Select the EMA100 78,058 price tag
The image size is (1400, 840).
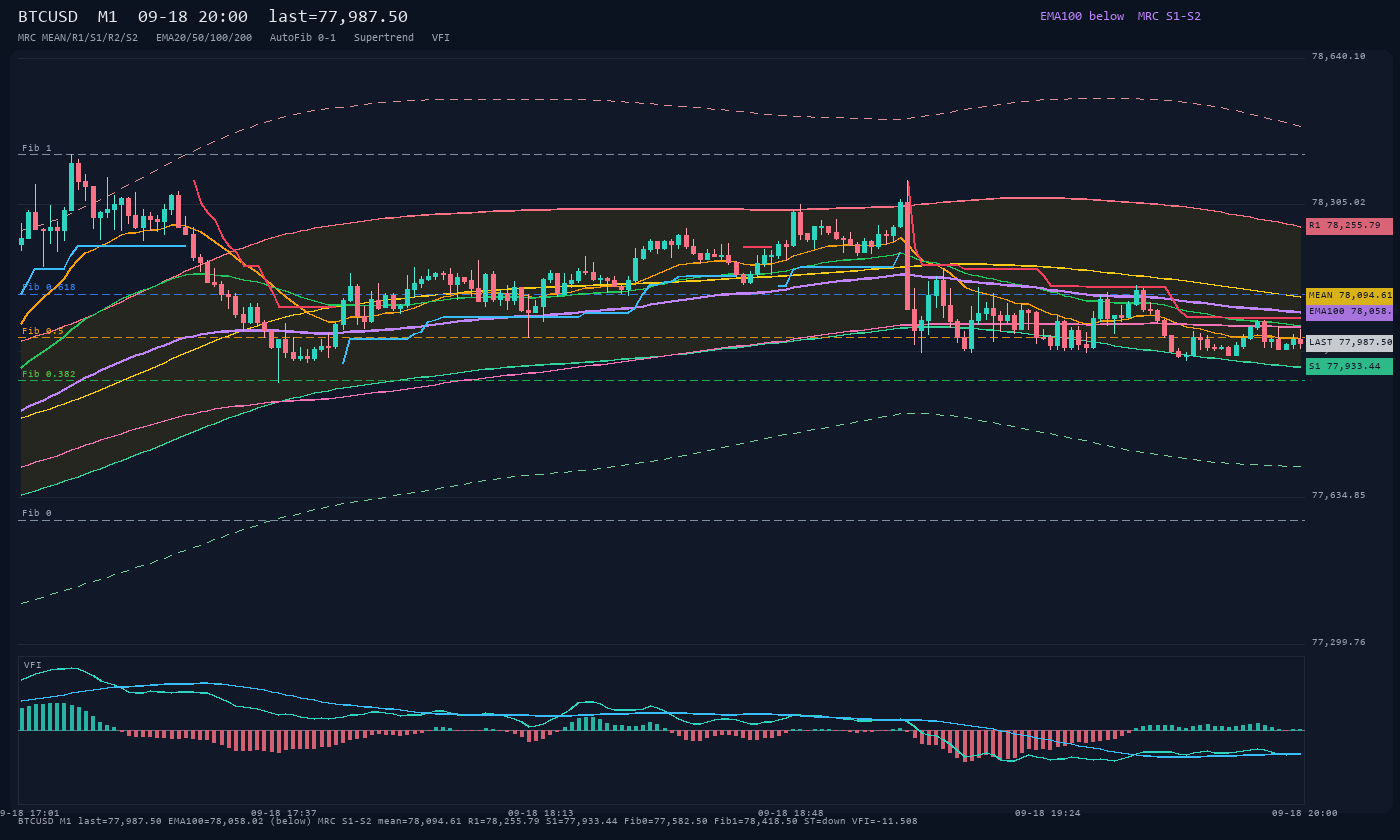[1349, 312]
